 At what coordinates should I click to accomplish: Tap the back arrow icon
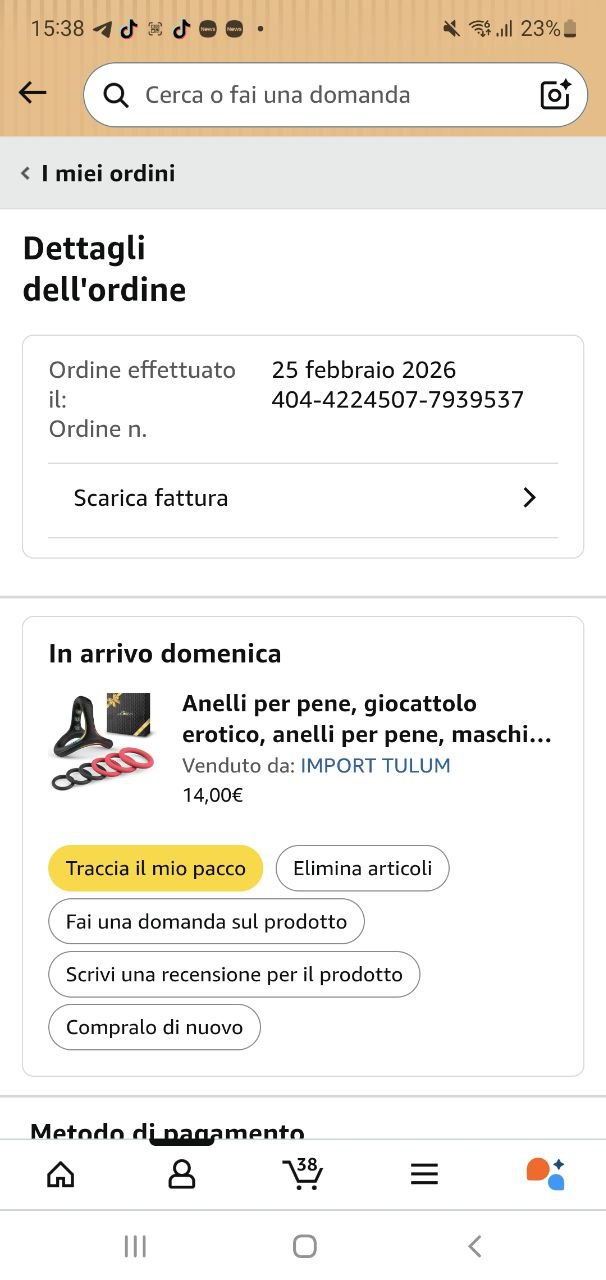[33, 94]
